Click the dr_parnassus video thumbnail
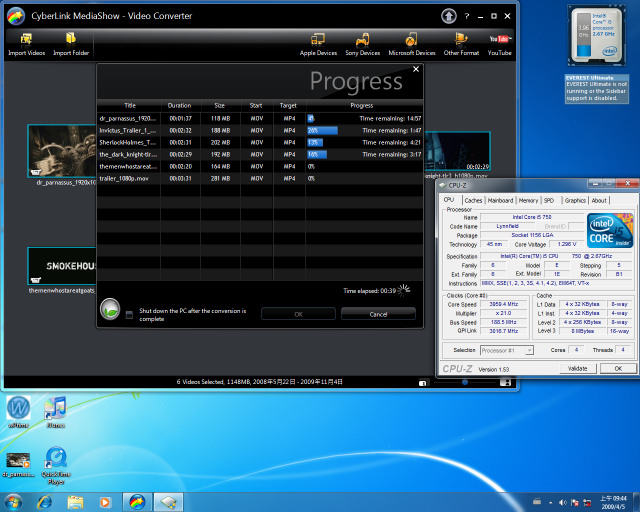Viewport: 640px width, 512px height. [62, 151]
